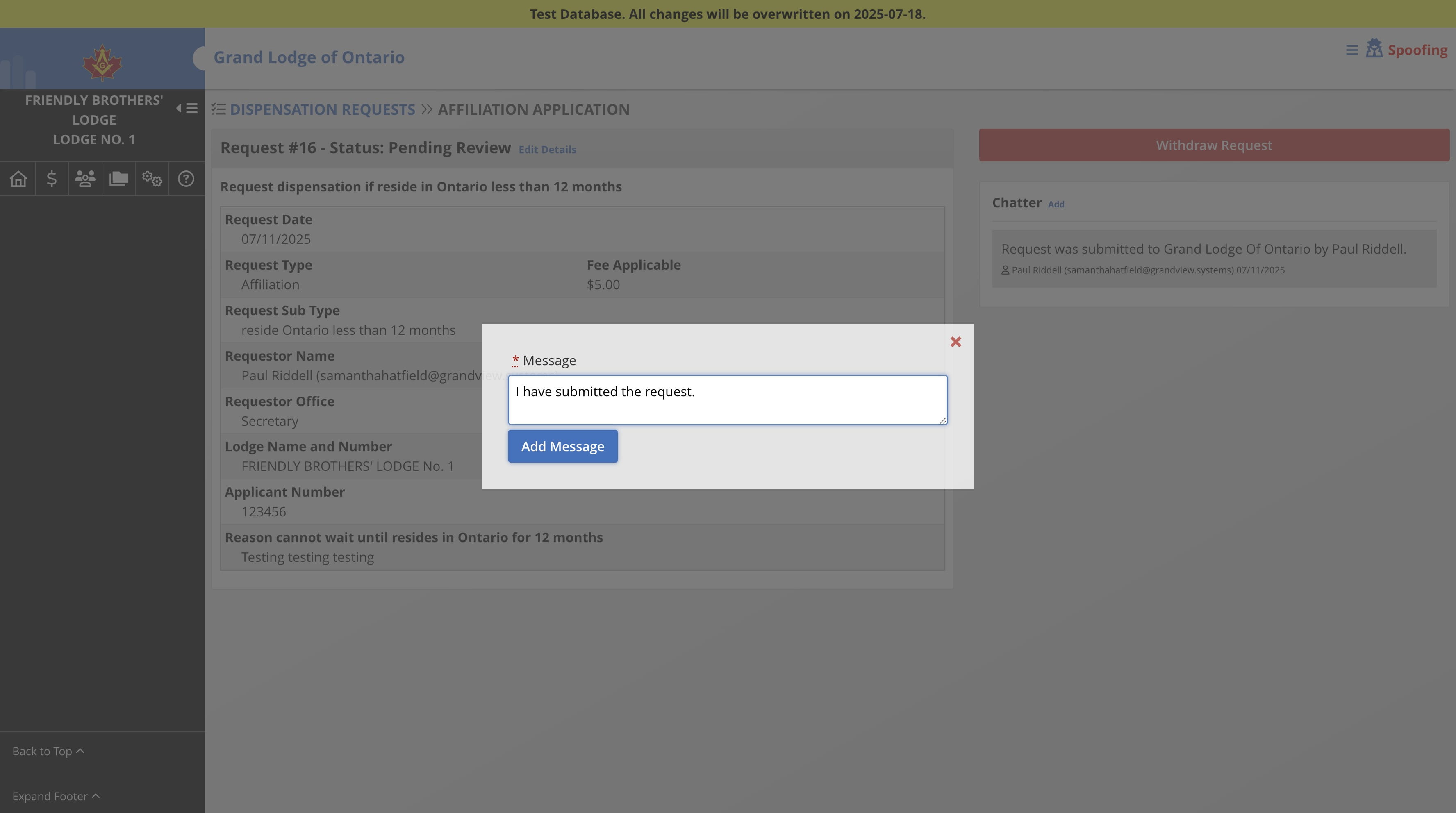Open the Dispensation Requests breadcrumb link
Screen dimensions: 1456x813
322,109
